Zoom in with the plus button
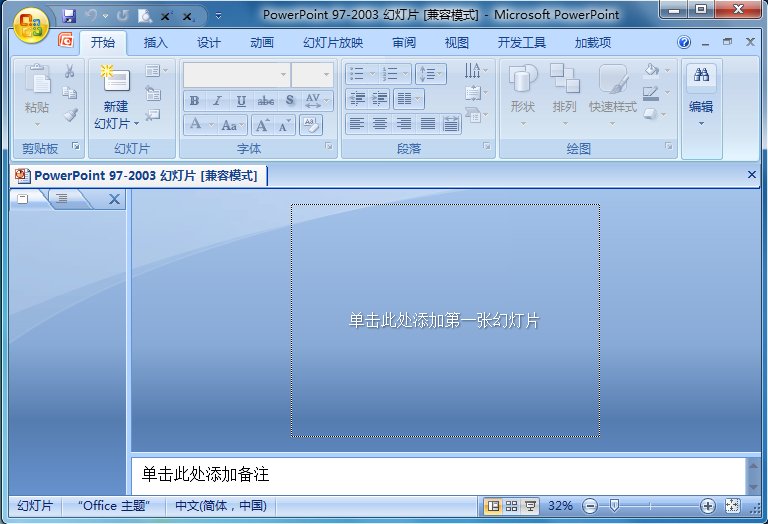 tap(707, 506)
